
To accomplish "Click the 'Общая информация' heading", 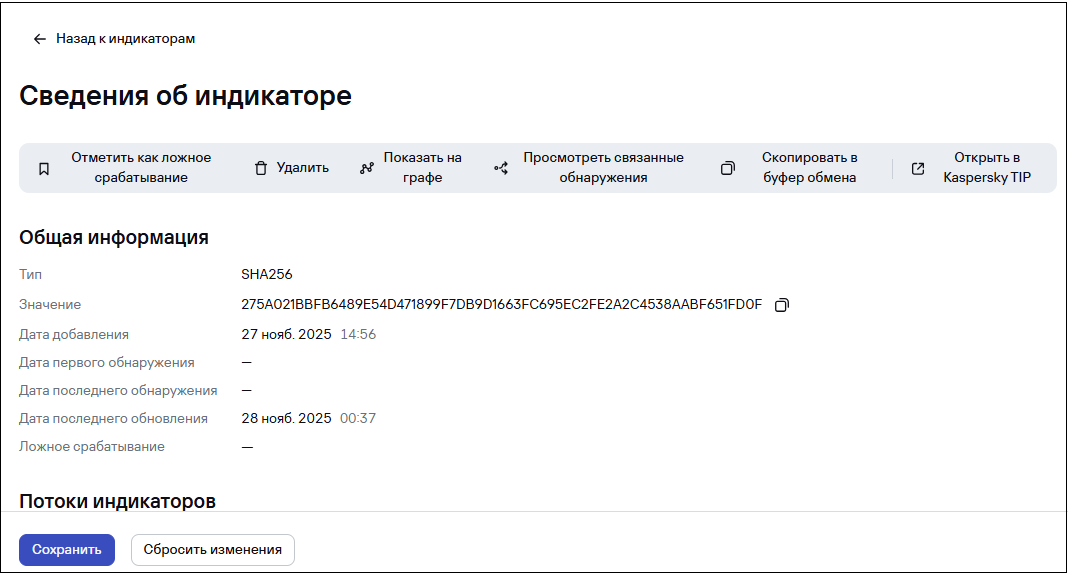I will [114, 238].
